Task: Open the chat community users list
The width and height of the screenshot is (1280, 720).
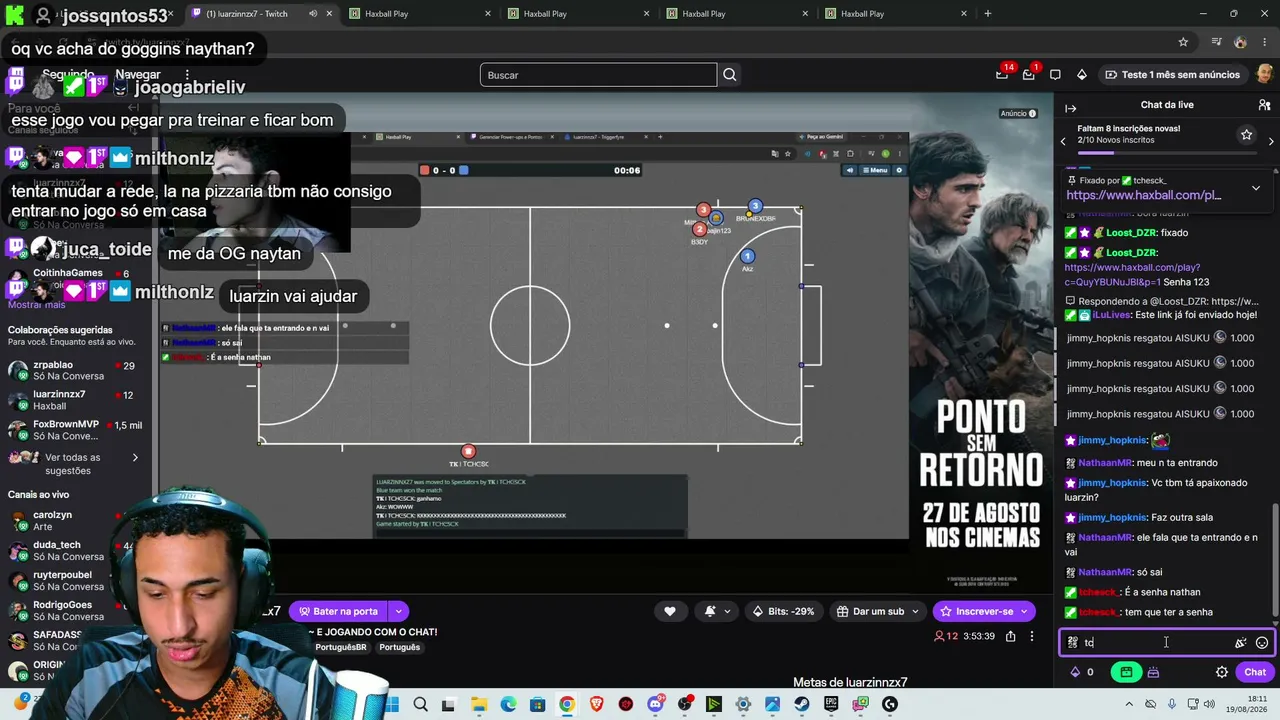Action: tap(1264, 105)
